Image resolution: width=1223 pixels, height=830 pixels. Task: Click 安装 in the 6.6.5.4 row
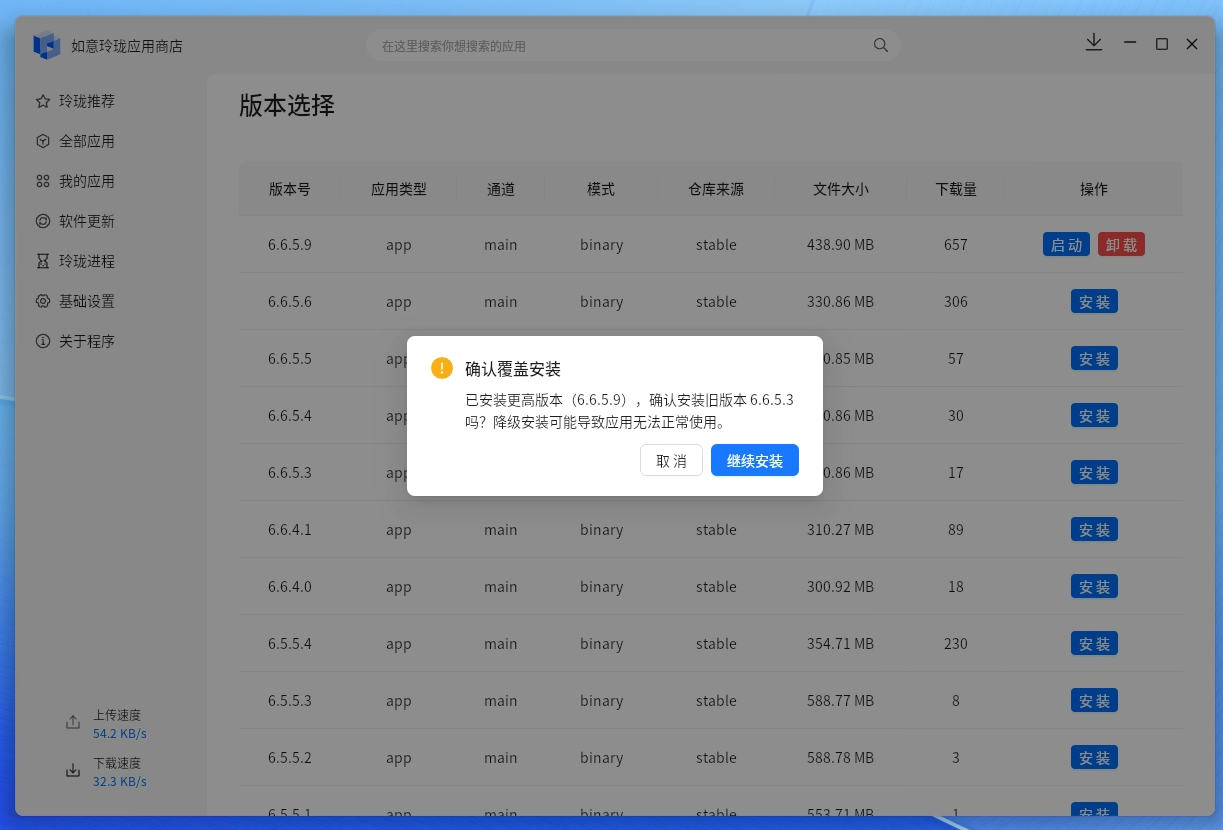tap(1094, 416)
